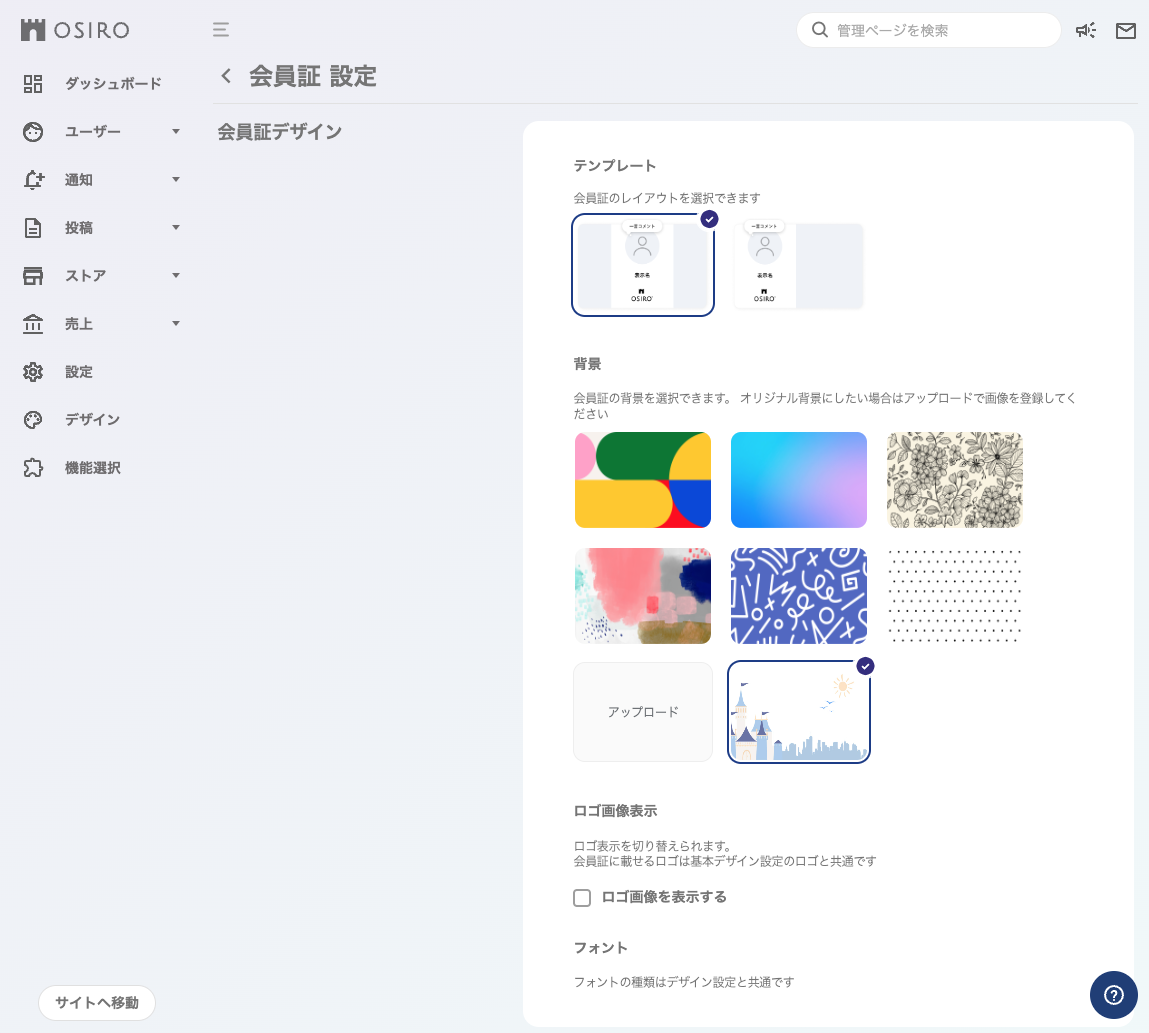1149x1033 pixels.
Task: Click the post document icon
Action: coord(33,228)
